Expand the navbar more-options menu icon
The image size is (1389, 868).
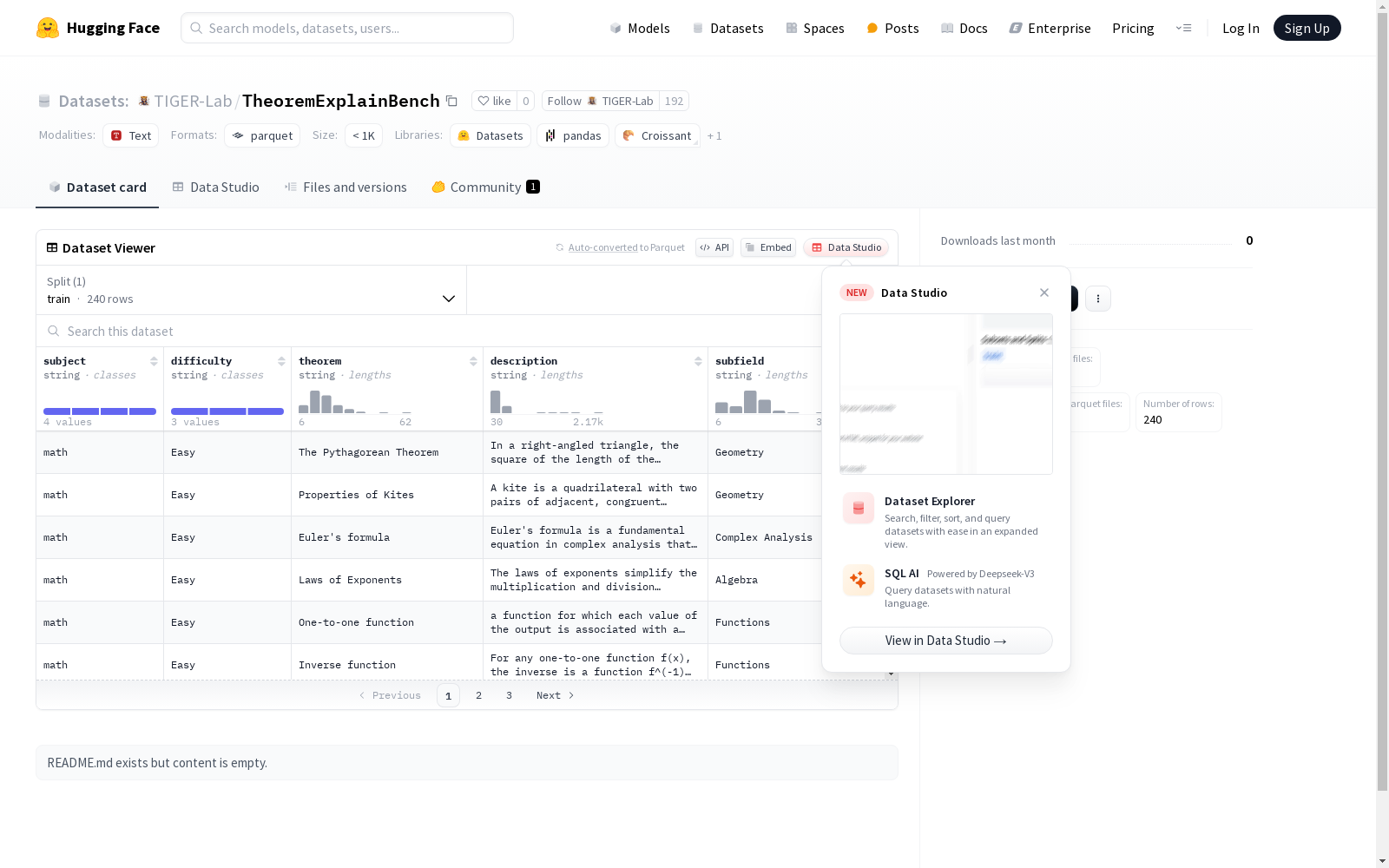point(1183,28)
